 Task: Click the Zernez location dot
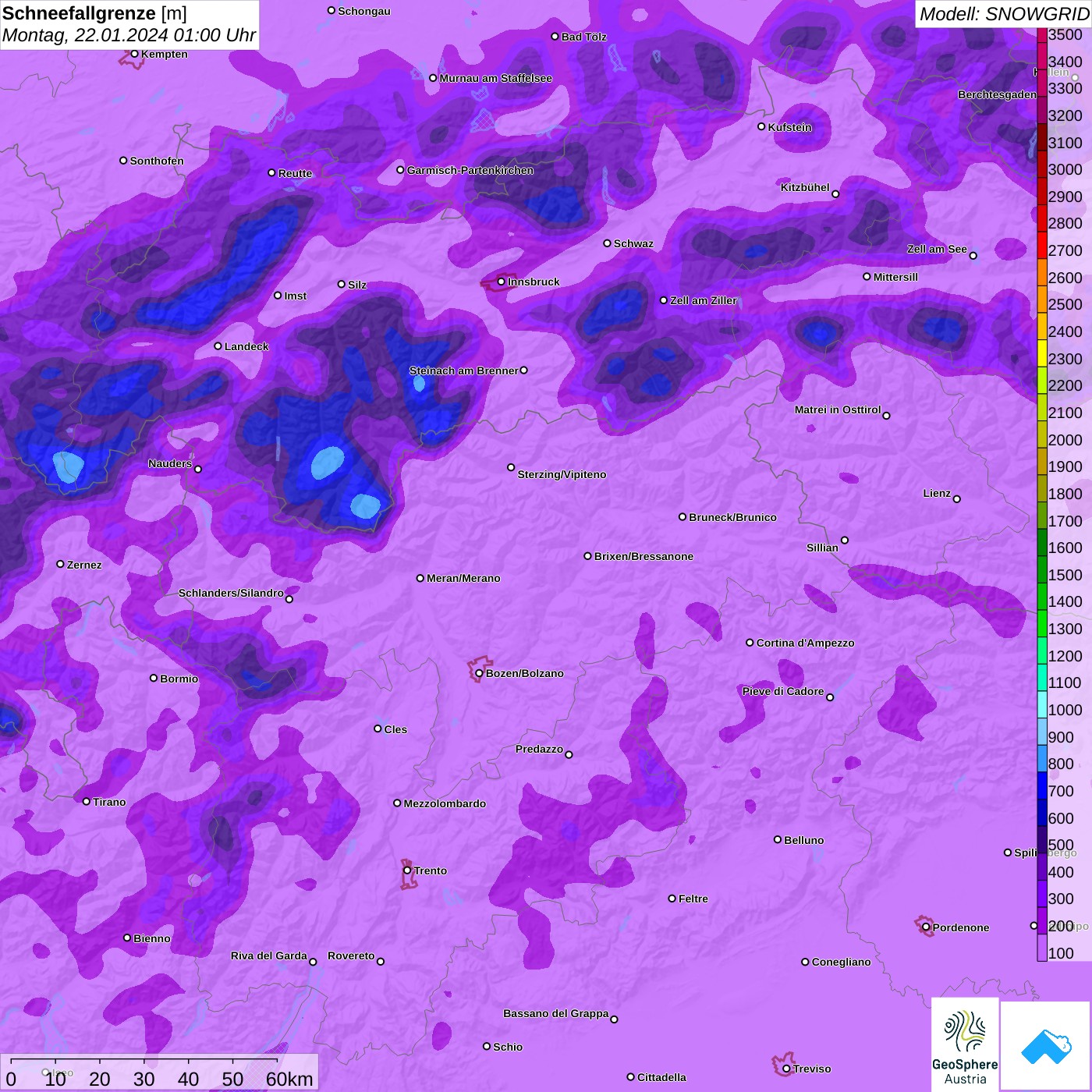coord(60,564)
